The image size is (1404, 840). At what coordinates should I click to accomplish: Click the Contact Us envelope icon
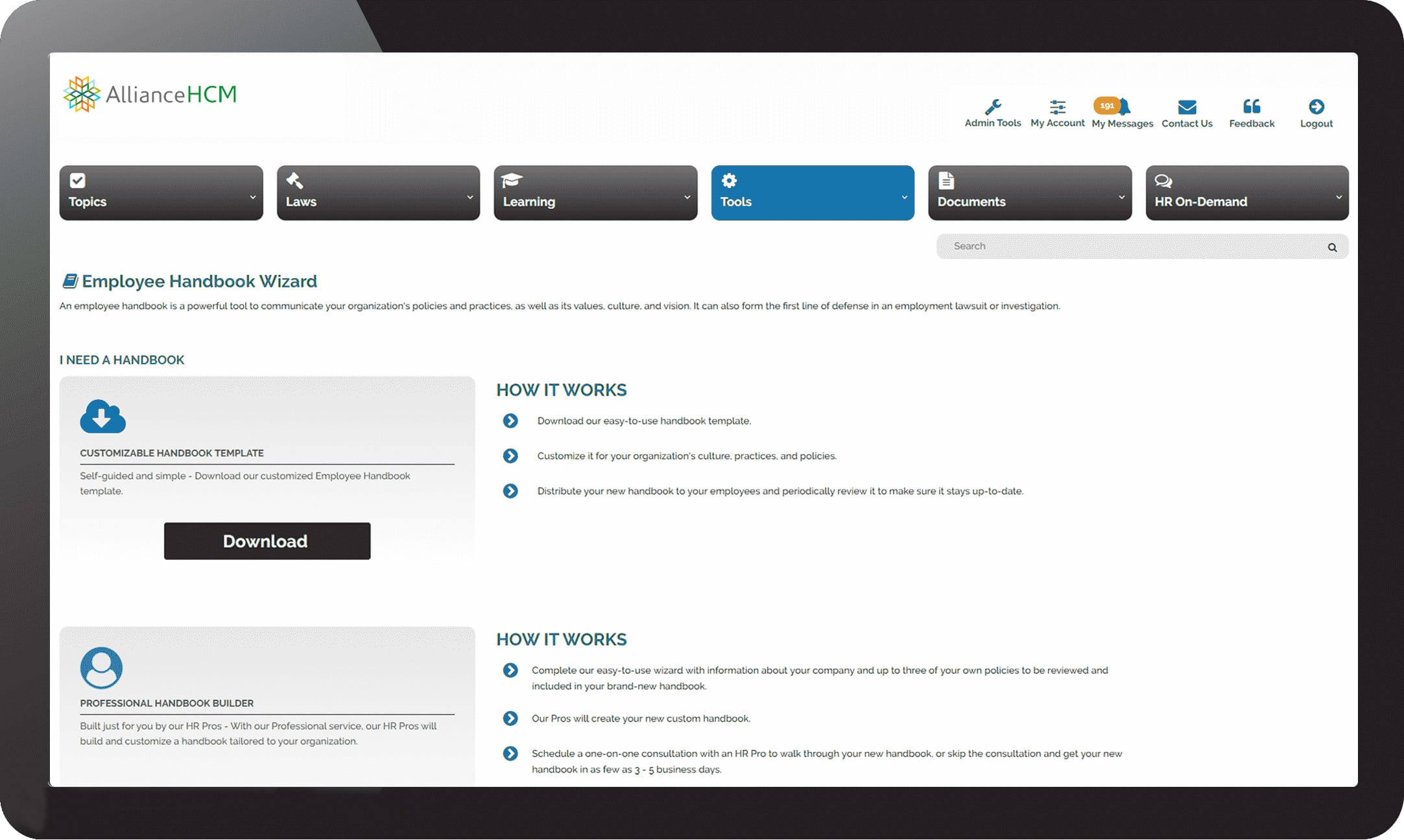click(1186, 108)
